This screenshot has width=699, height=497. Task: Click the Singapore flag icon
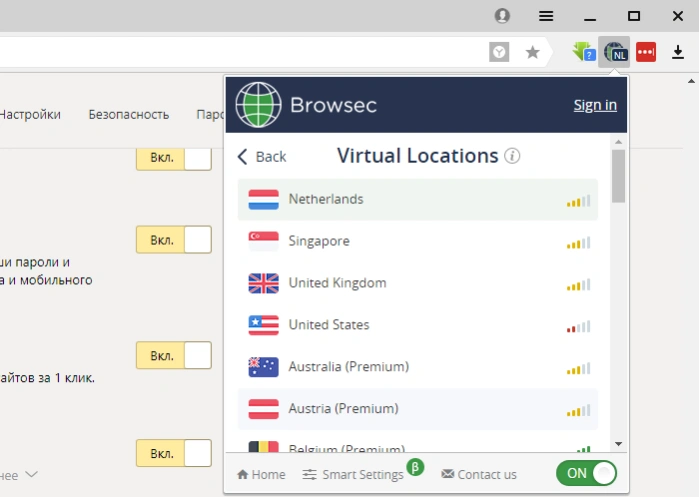pos(263,242)
